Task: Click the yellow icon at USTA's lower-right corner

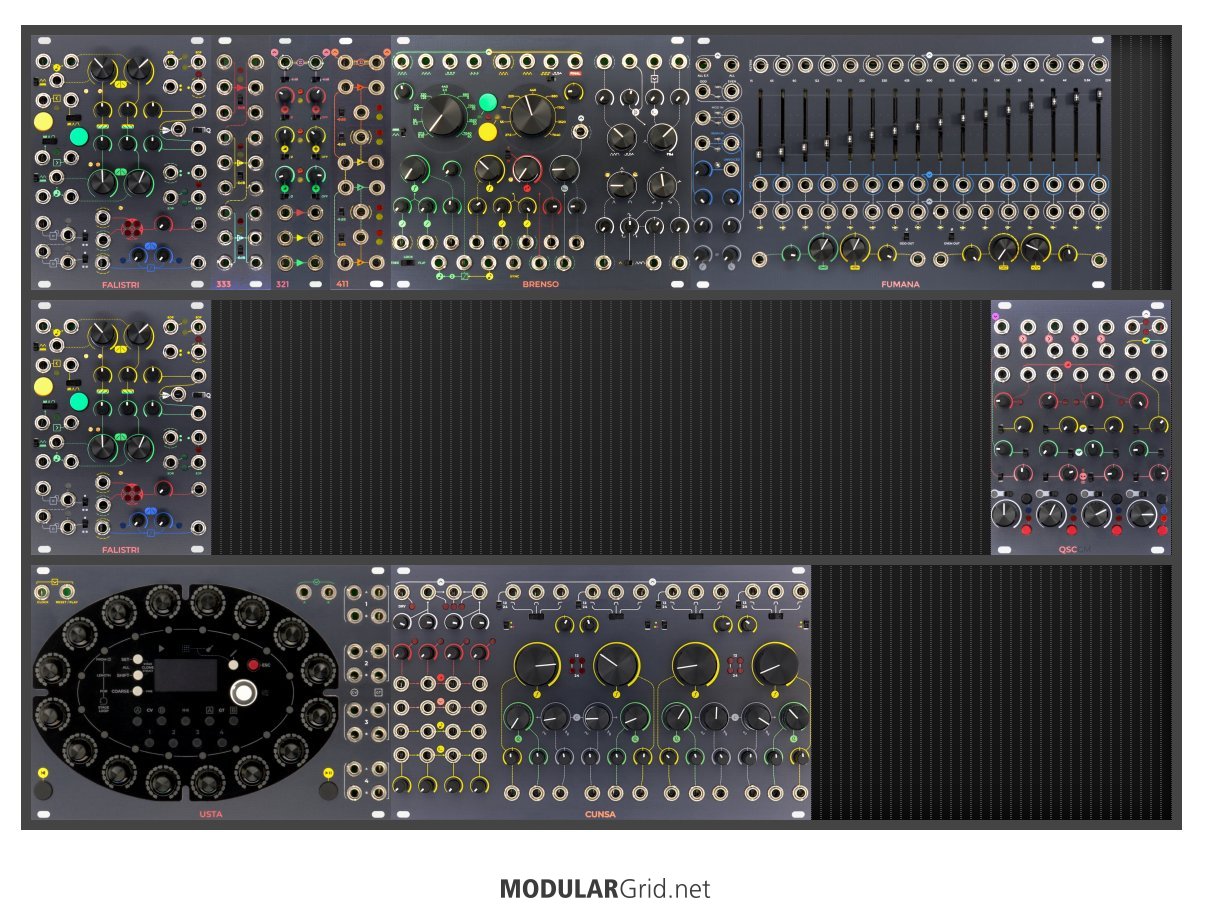Action: coord(328,773)
